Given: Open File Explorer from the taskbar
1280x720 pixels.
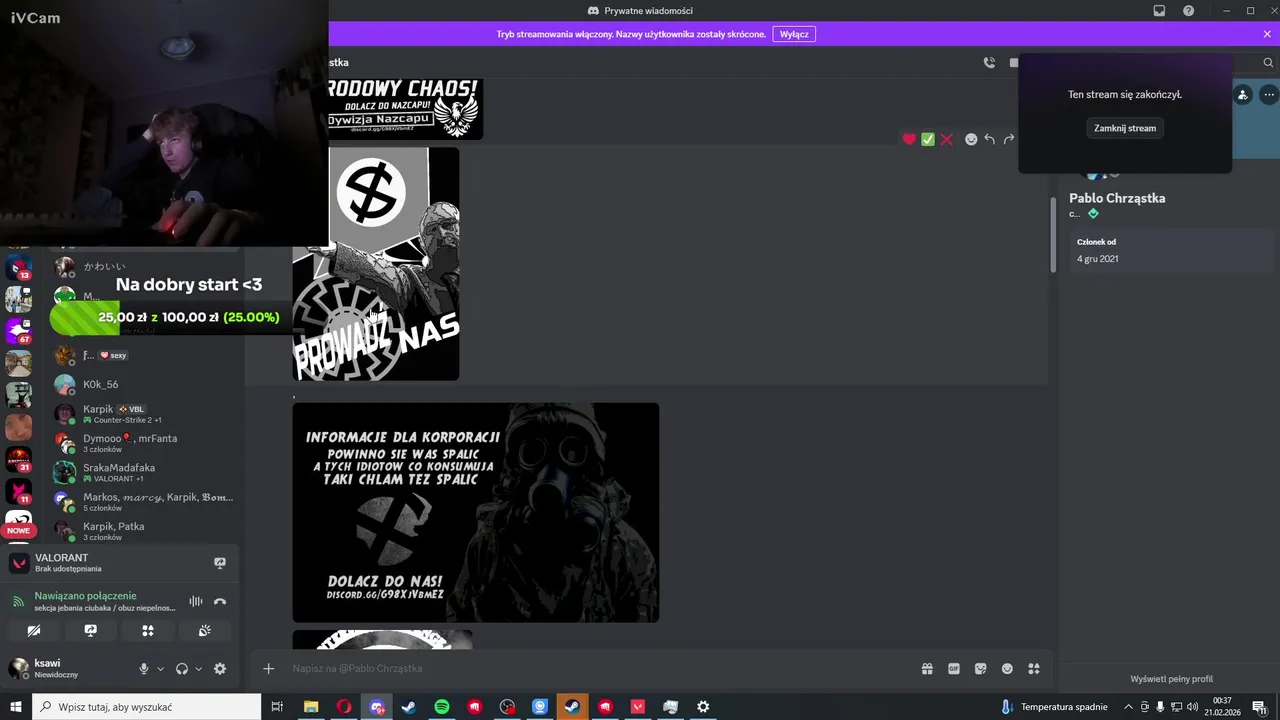Looking at the screenshot, I should pyautogui.click(x=311, y=707).
